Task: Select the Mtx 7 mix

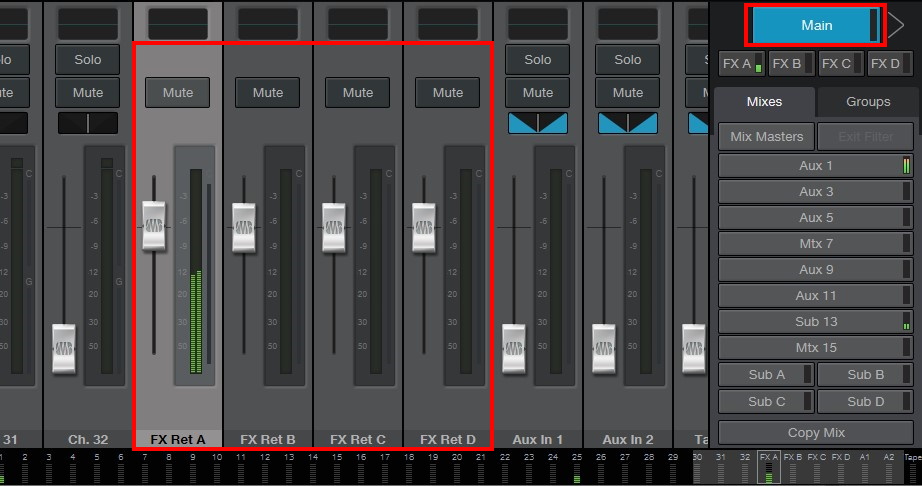Action: (816, 243)
